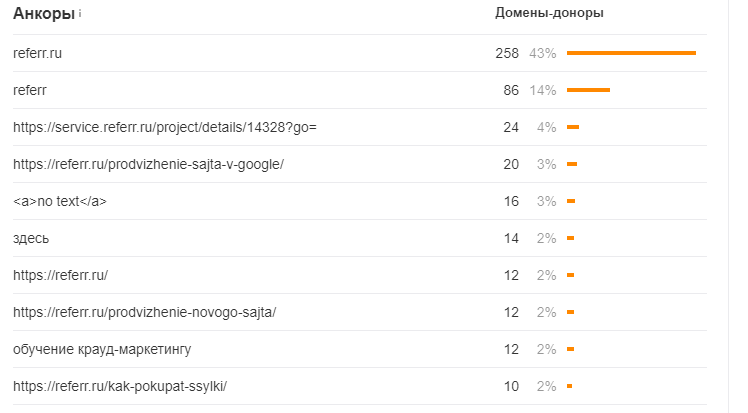Select the обучение крауд-маркетингу anchor
The image size is (748, 413).
pos(102,349)
